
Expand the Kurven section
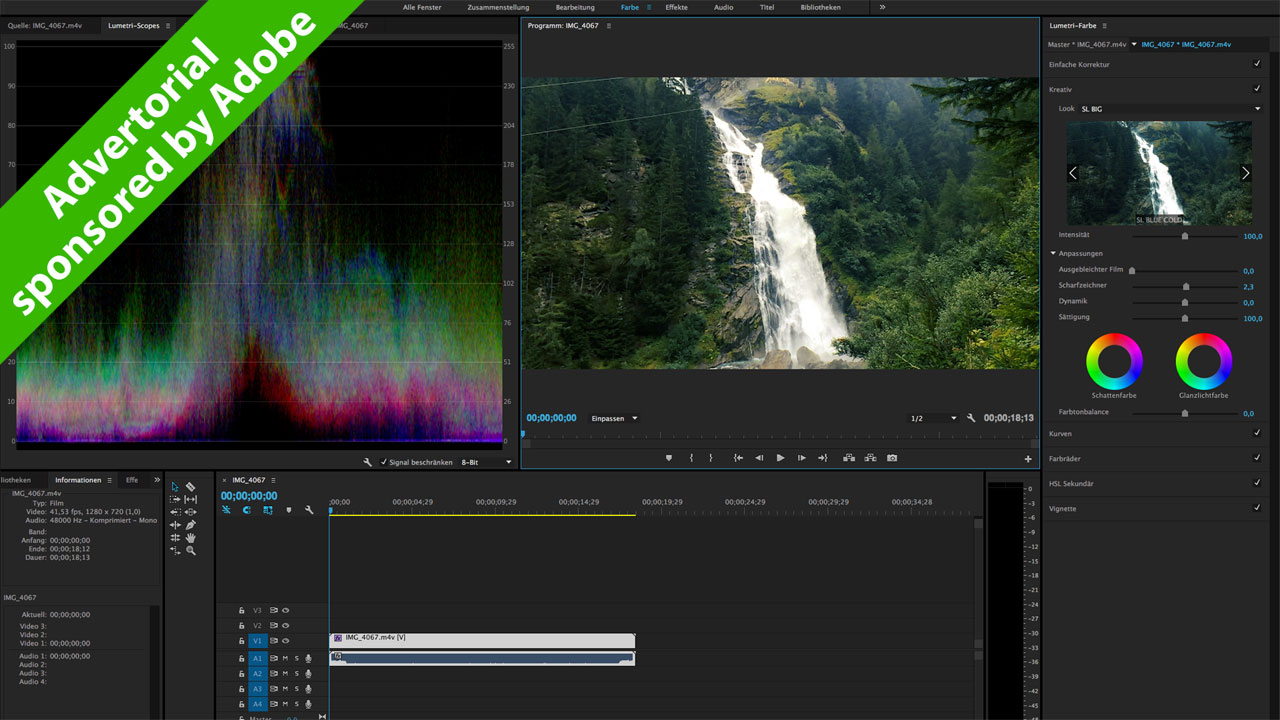1060,434
